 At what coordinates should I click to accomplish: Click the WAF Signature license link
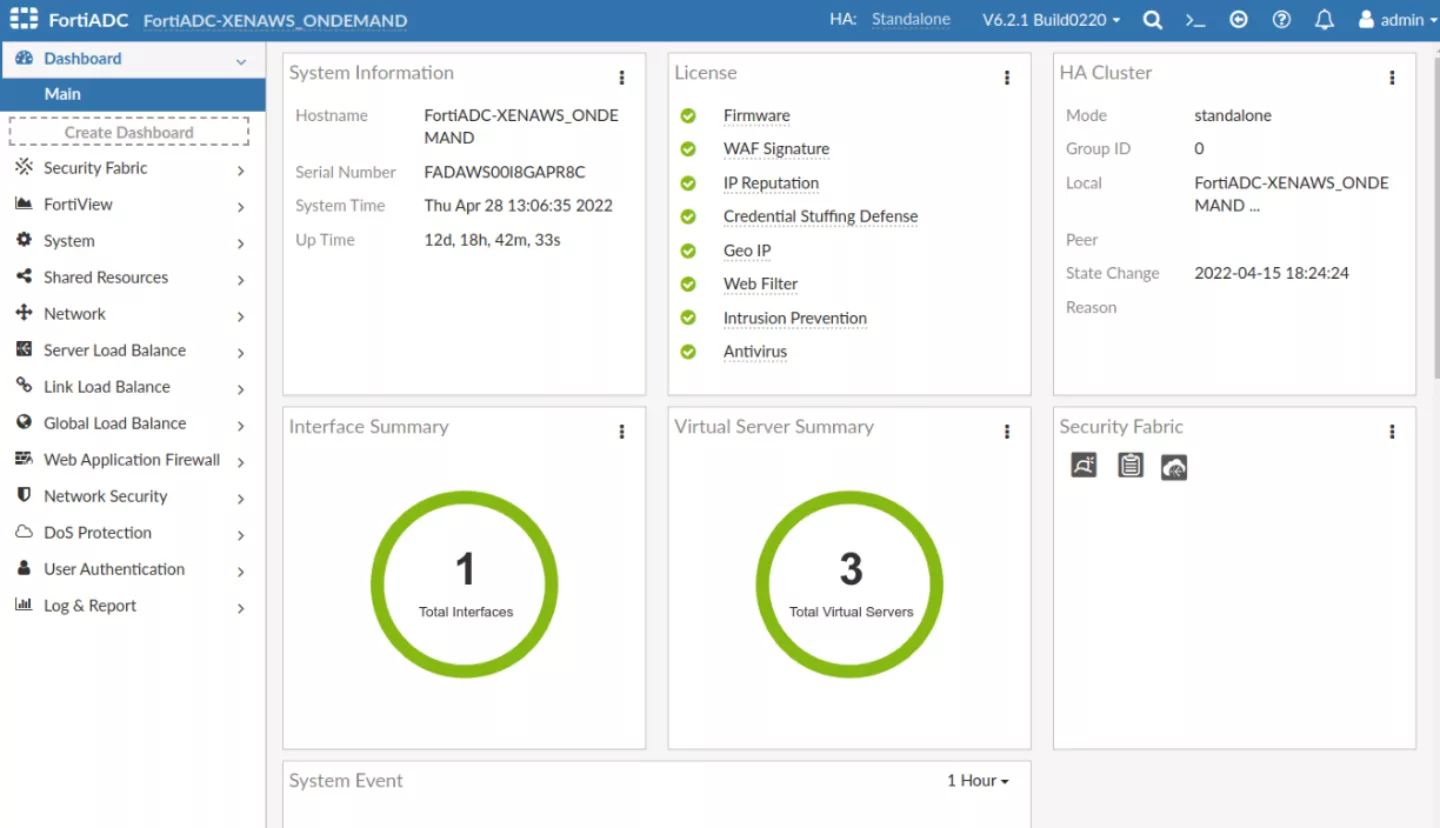point(777,149)
